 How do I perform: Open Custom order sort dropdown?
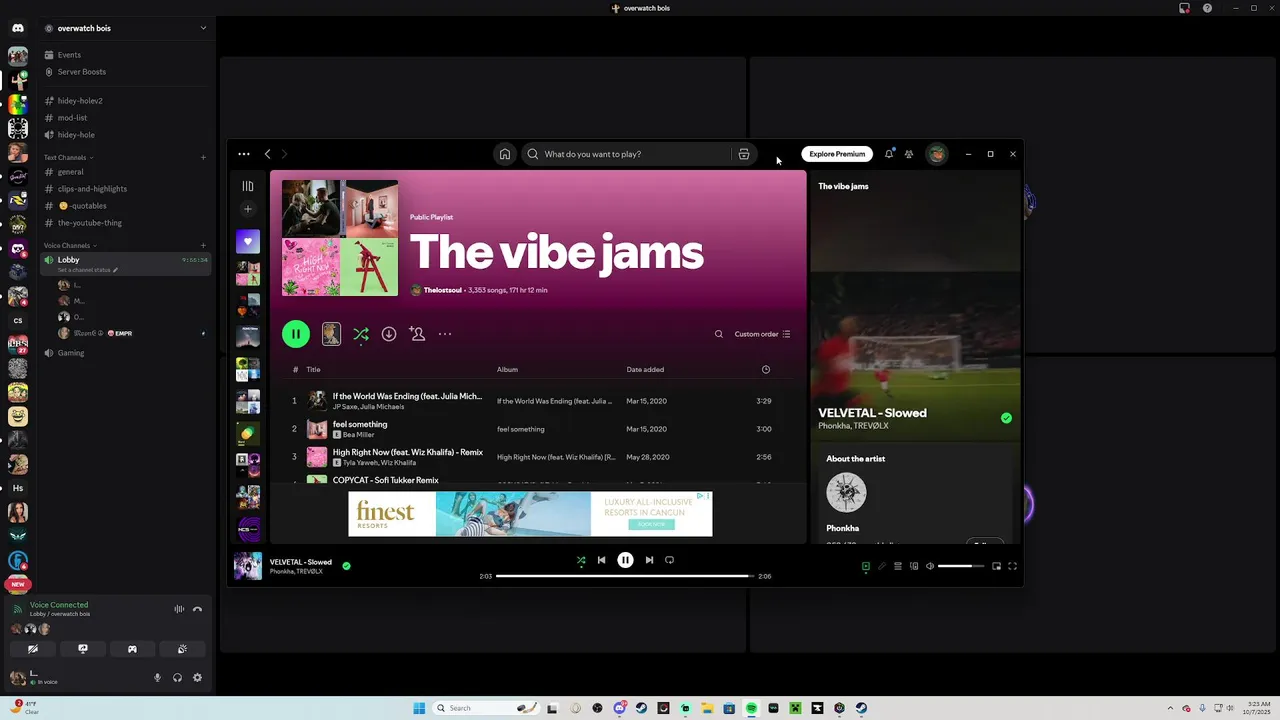click(762, 334)
